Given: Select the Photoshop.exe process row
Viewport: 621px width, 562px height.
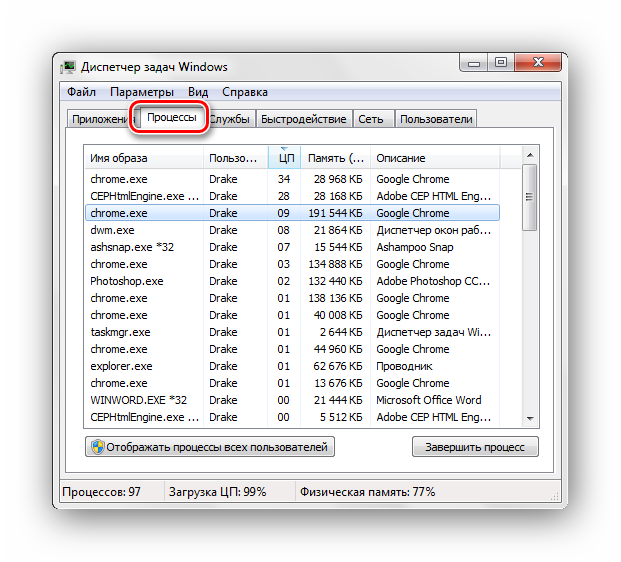Looking at the screenshot, I should (x=292, y=281).
